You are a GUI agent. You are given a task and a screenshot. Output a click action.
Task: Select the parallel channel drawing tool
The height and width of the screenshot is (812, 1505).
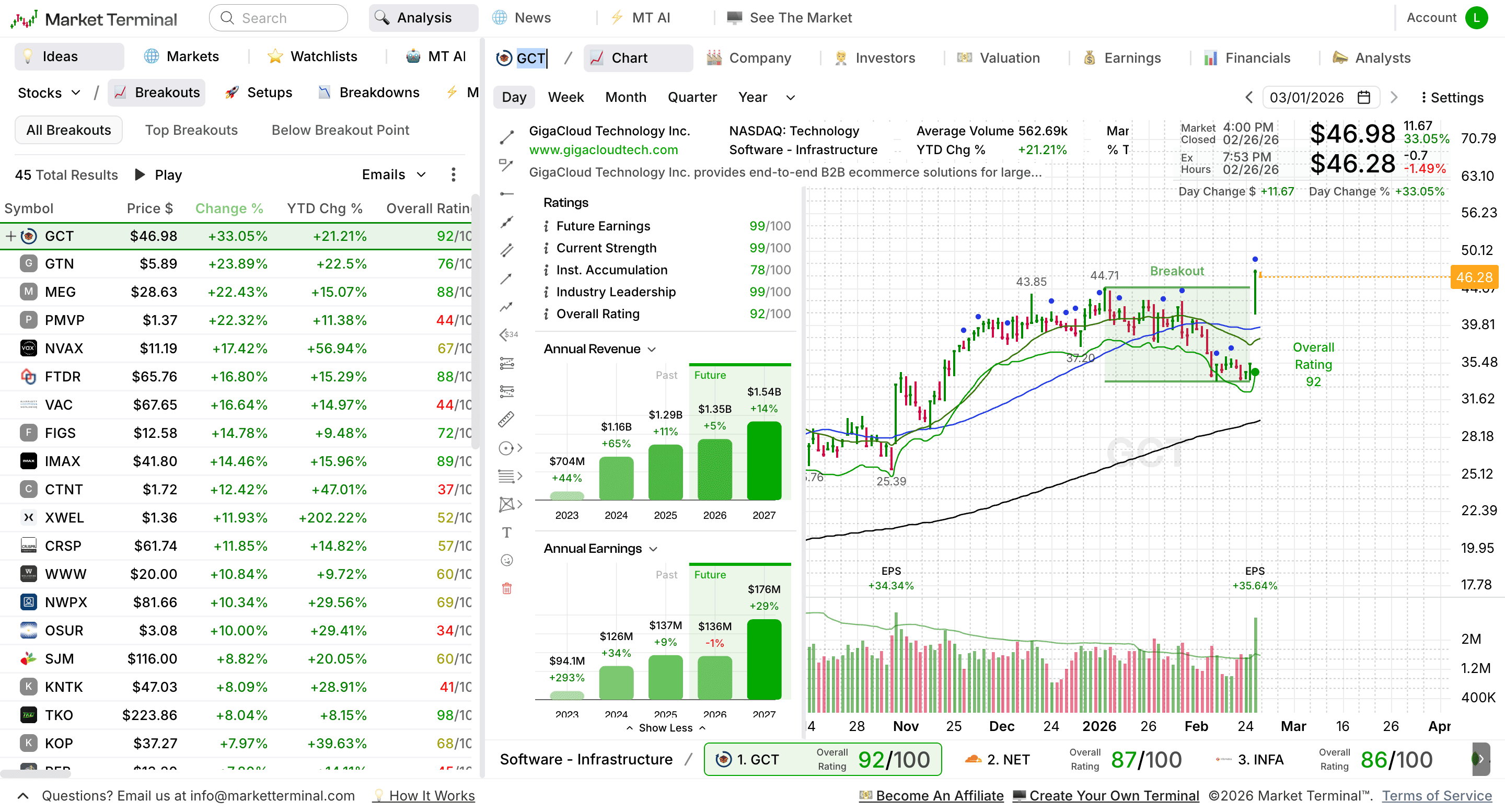point(506,250)
